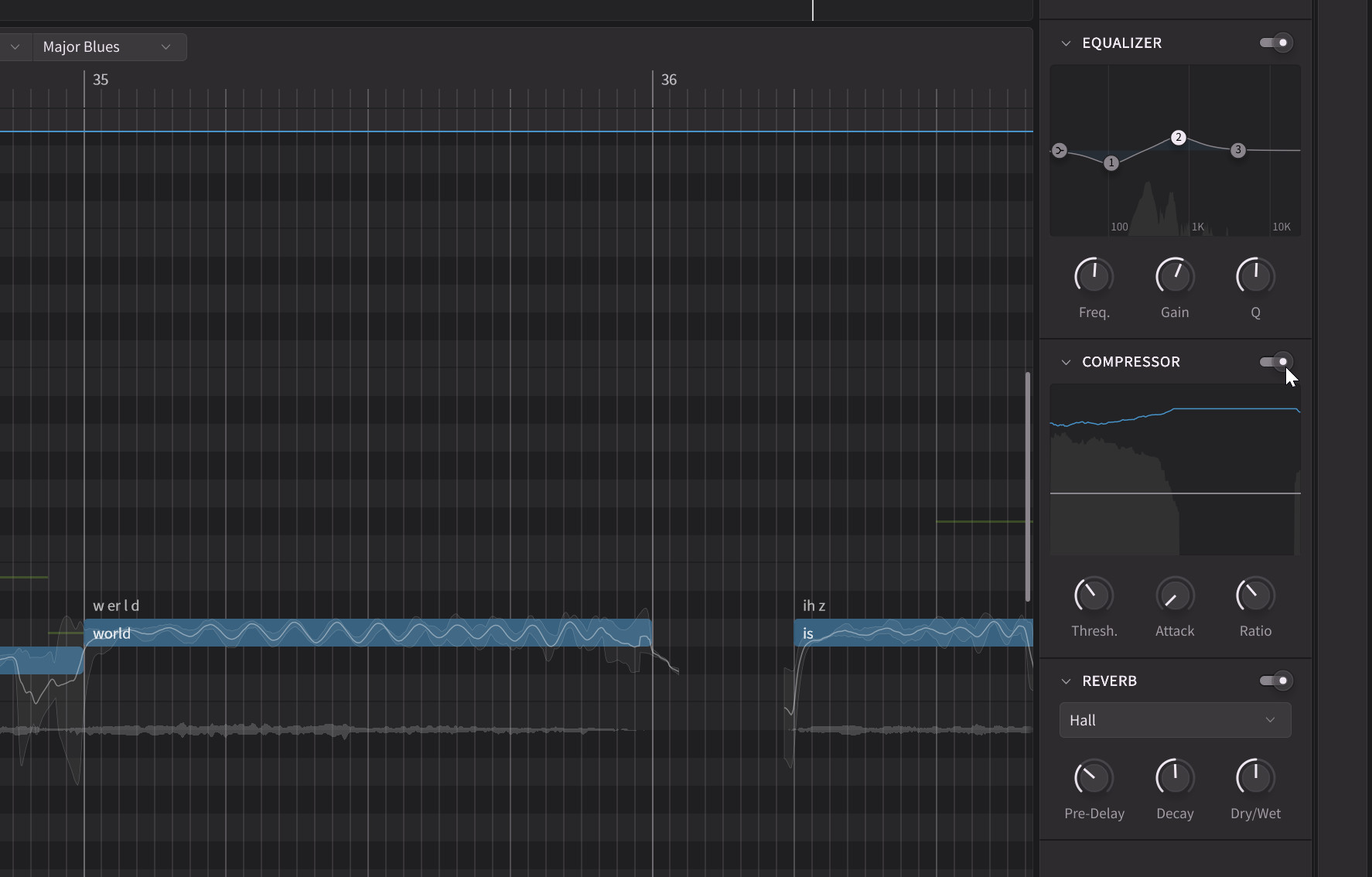1372x877 pixels.
Task: Toggle the Compressor effect switch
Action: coord(1275,362)
